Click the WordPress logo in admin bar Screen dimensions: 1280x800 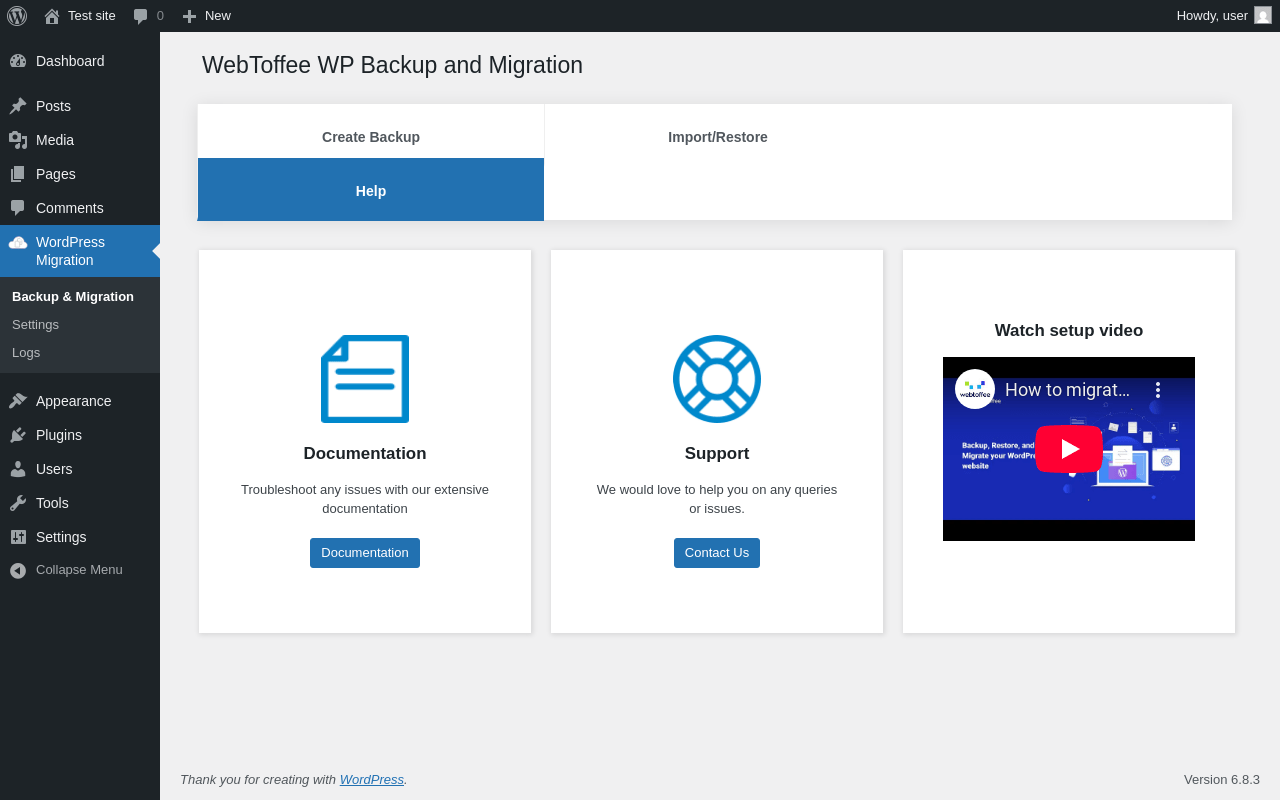pos(17,16)
